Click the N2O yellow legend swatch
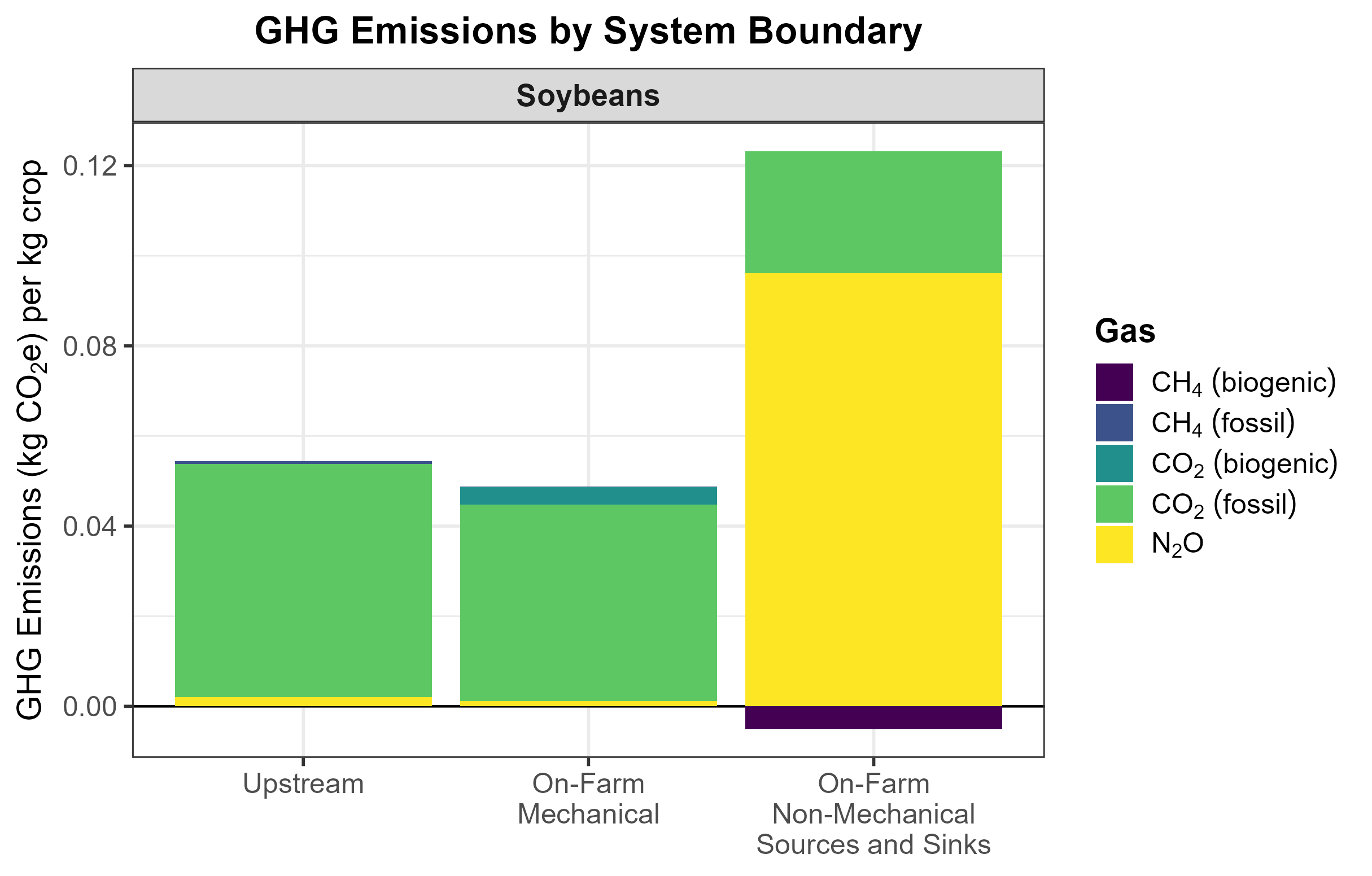 tap(1114, 544)
